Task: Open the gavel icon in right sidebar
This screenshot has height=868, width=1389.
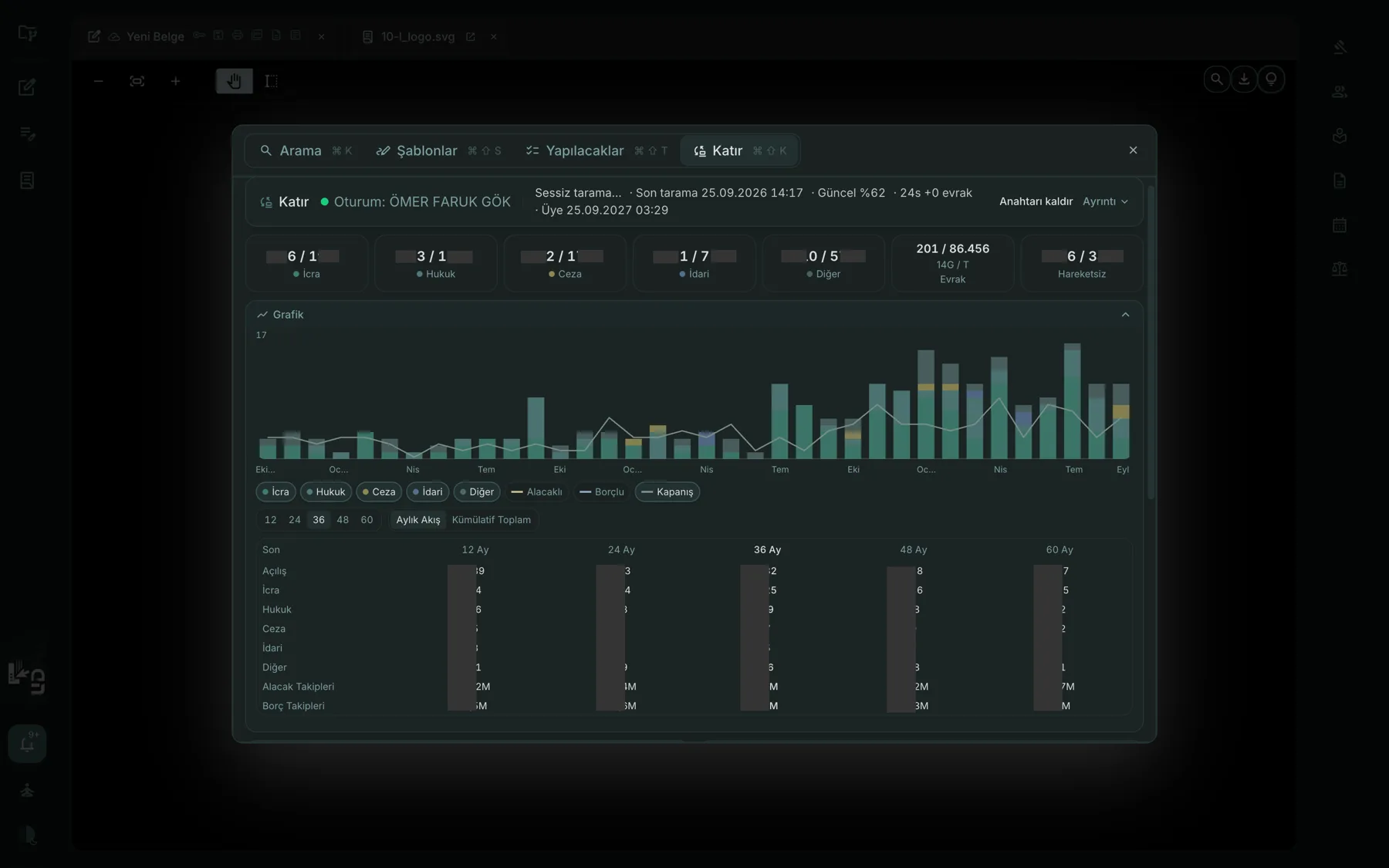Action: pos(1340,47)
